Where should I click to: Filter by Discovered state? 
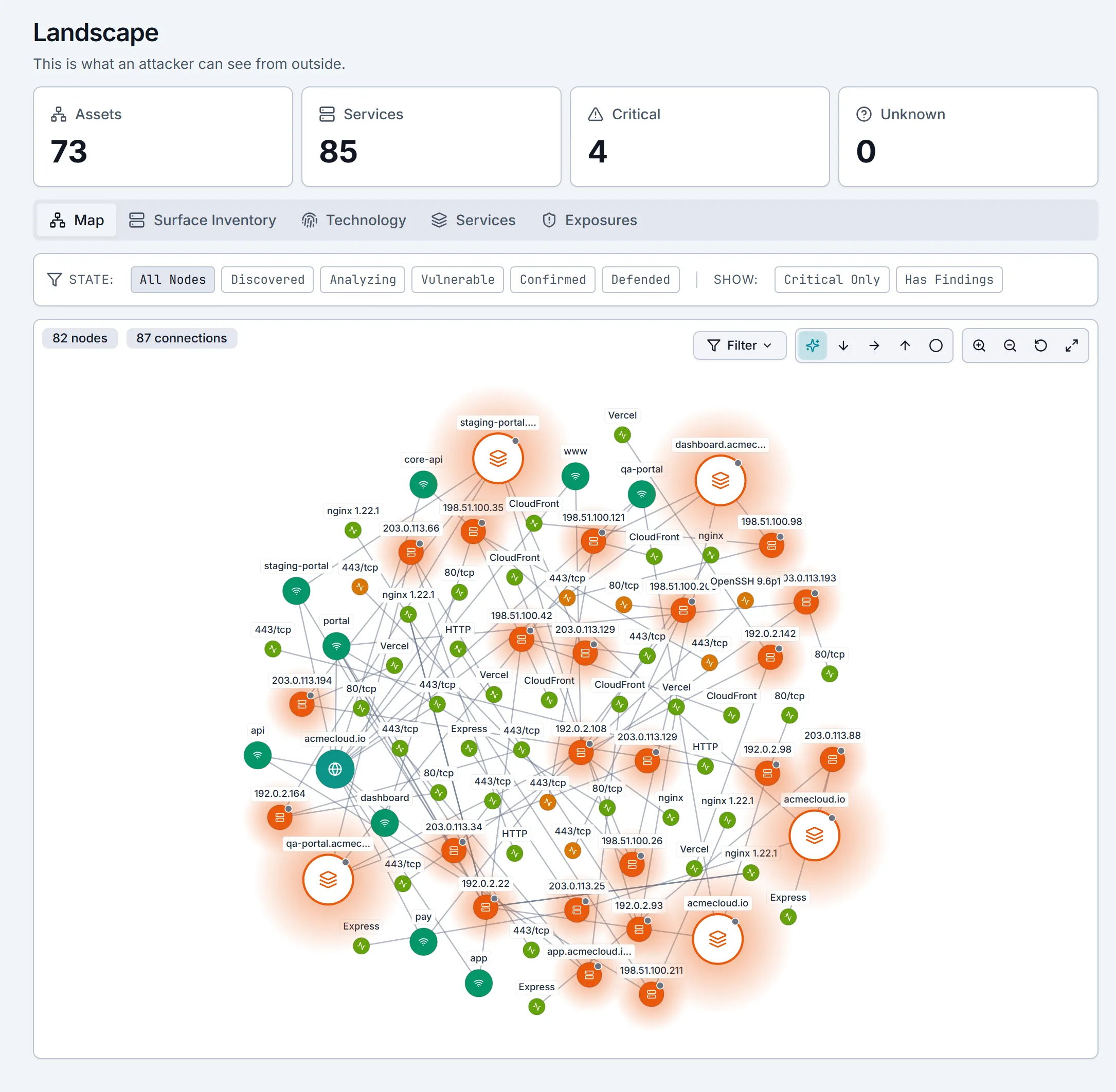click(267, 279)
